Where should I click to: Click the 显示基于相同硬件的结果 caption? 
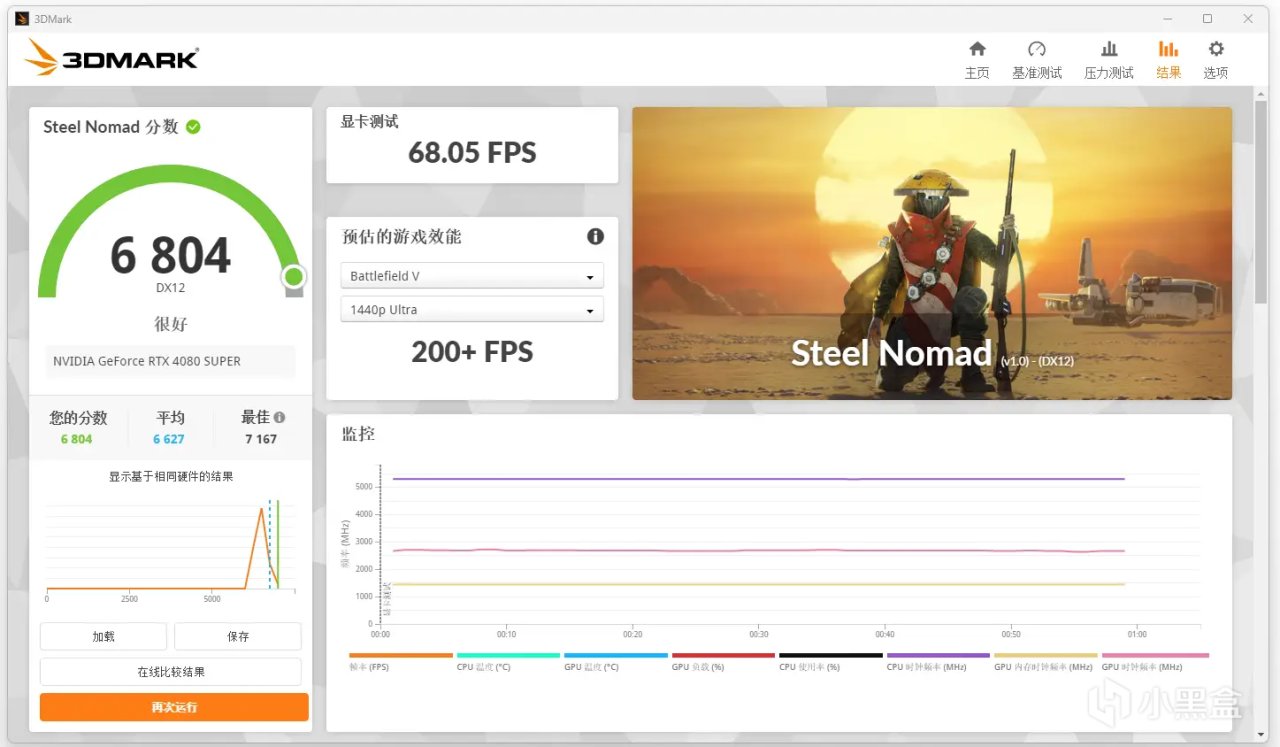pos(171,477)
